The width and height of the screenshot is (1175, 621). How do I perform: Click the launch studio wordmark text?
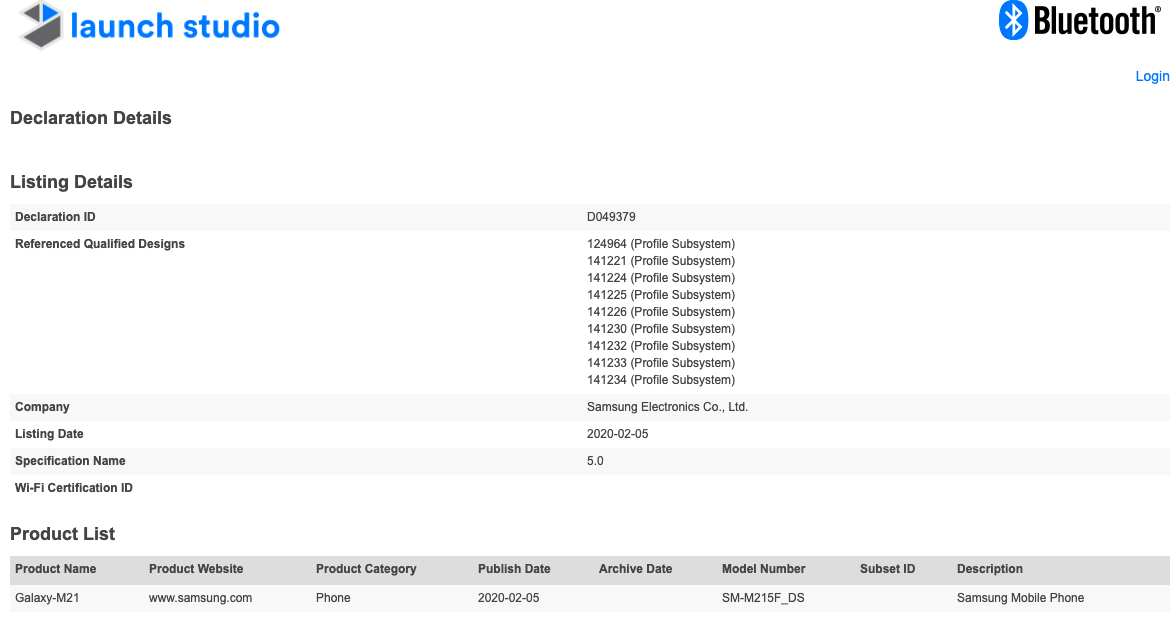(175, 26)
